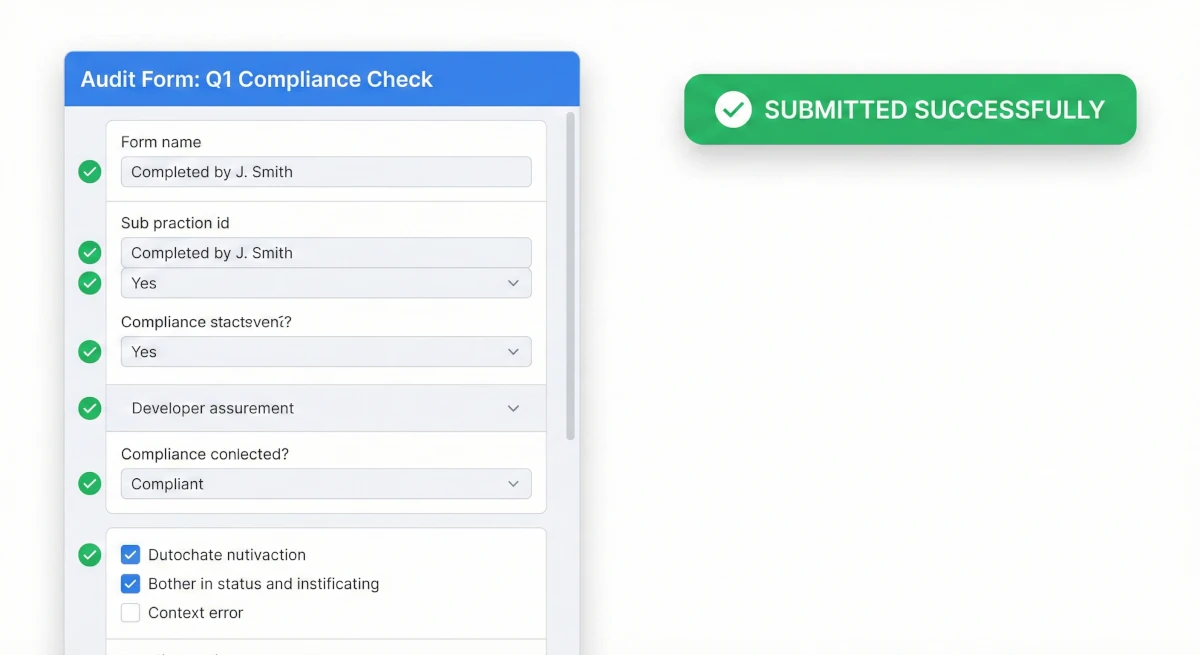Uncheck the Dutochate nutivaction checkbox
Viewport: 1200px width, 655px height.
pos(130,555)
